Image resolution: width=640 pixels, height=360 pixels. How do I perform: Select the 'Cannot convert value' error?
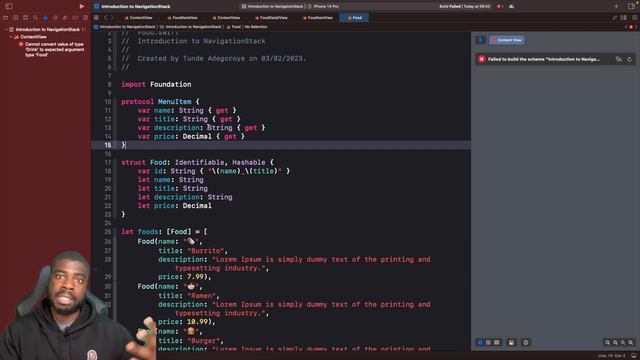pyautogui.click(x=54, y=49)
